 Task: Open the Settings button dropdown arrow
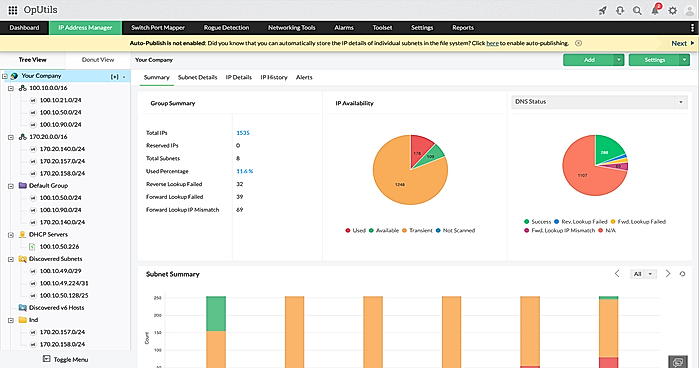pos(684,60)
